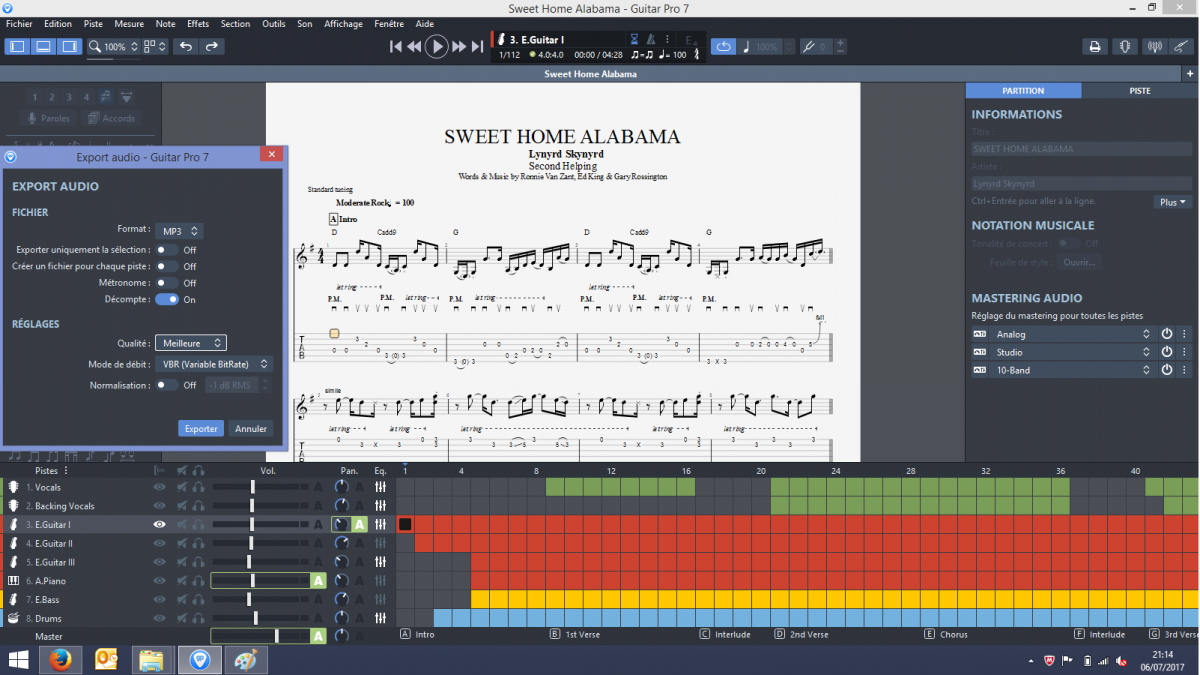Screen dimensions: 1200x675
Task: Show the E.Bass track with its eye icon
Action: pyautogui.click(x=159, y=599)
